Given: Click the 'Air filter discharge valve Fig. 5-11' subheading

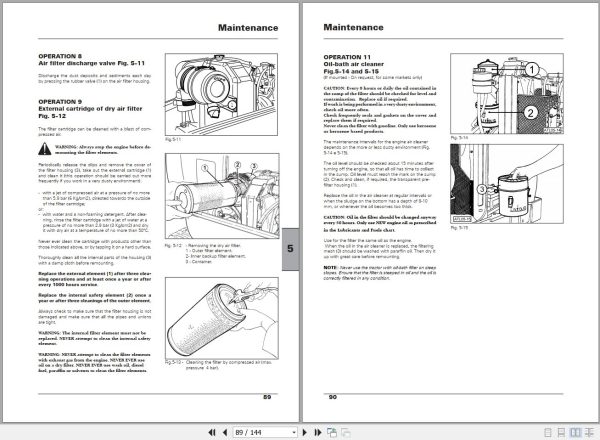Looking at the screenshot, I should coord(91,63).
